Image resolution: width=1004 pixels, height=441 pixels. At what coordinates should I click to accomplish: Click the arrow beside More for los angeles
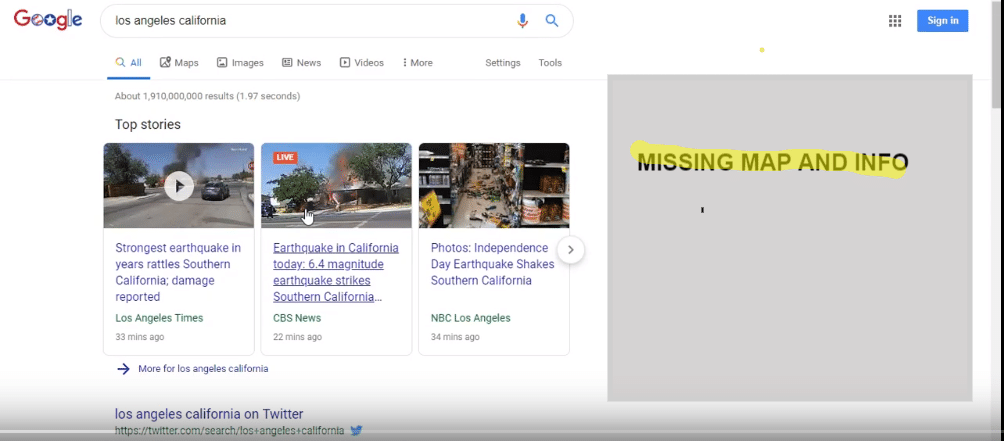tap(124, 369)
